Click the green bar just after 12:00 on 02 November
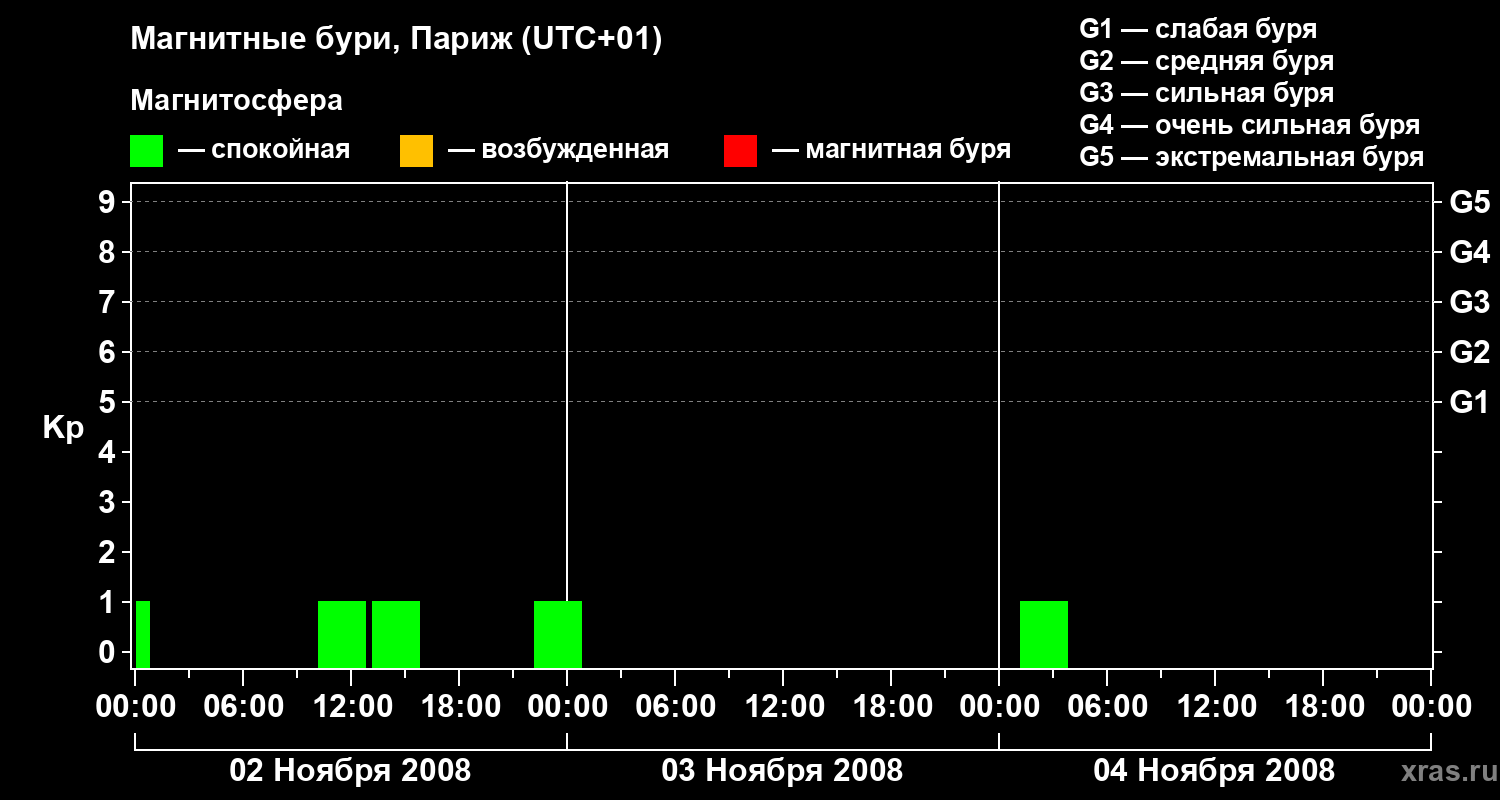 tap(396, 635)
